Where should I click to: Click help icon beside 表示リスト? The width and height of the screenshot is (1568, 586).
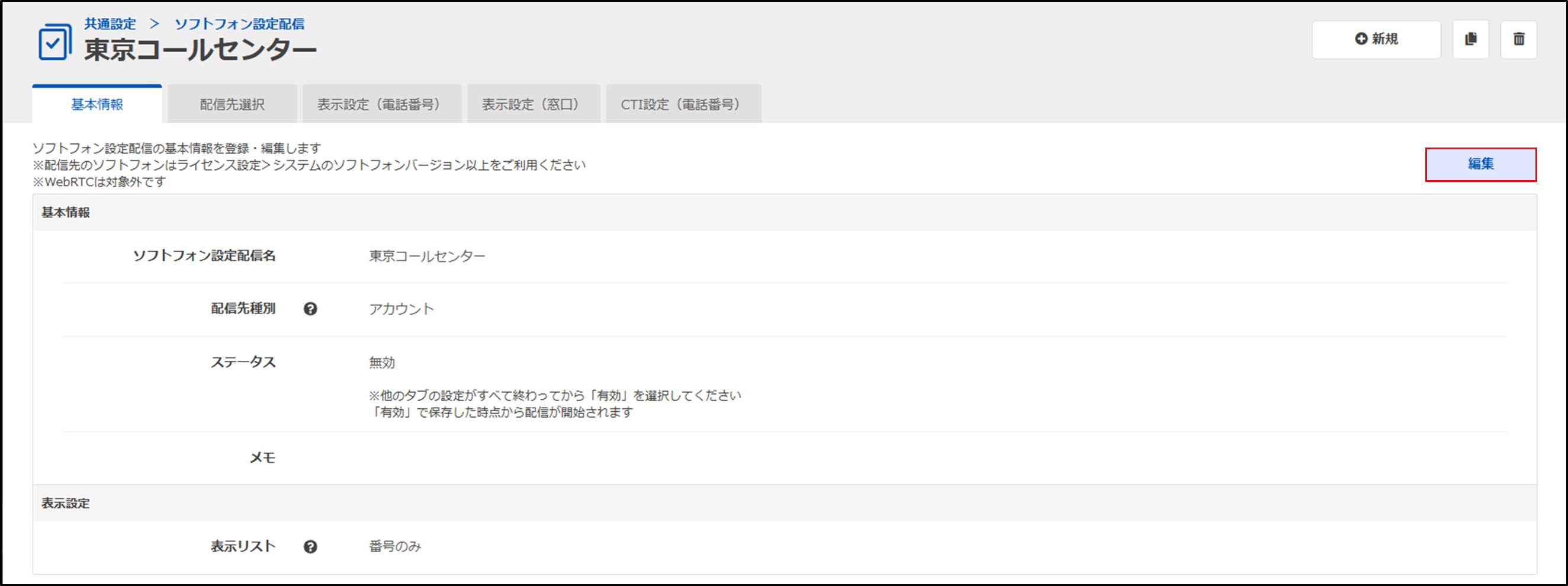310,546
